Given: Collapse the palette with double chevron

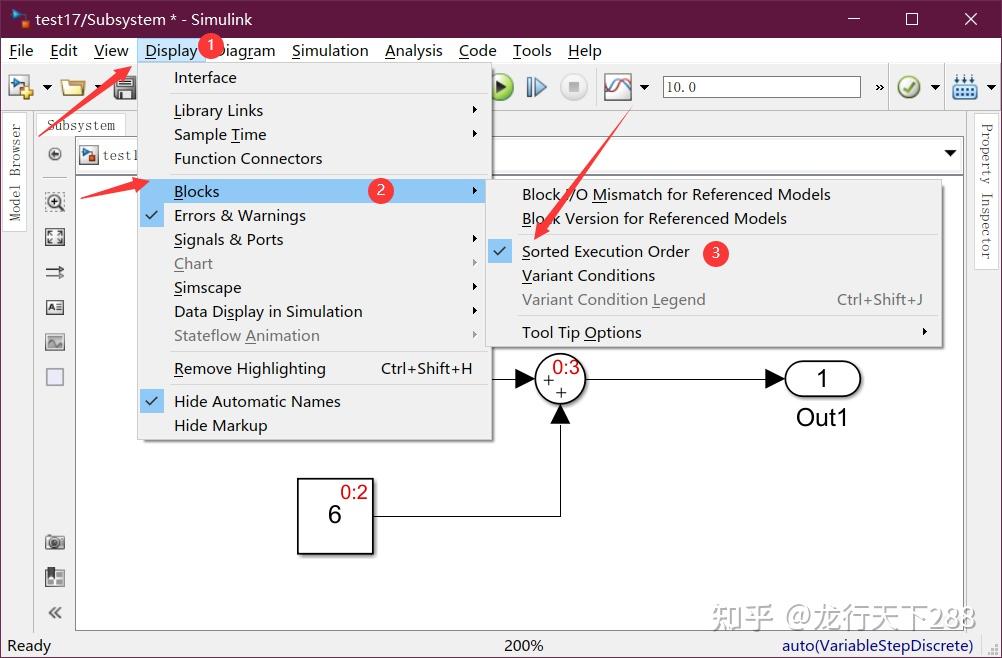Looking at the screenshot, I should (x=55, y=613).
